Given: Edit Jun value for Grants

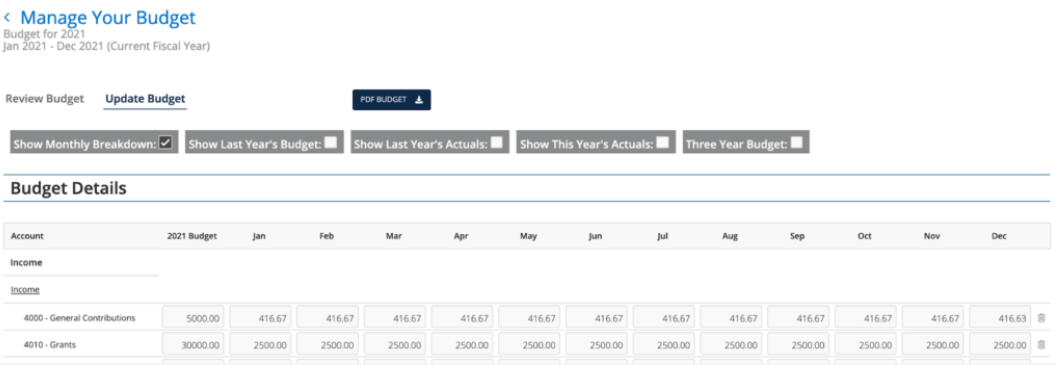Looking at the screenshot, I should pos(597,345).
